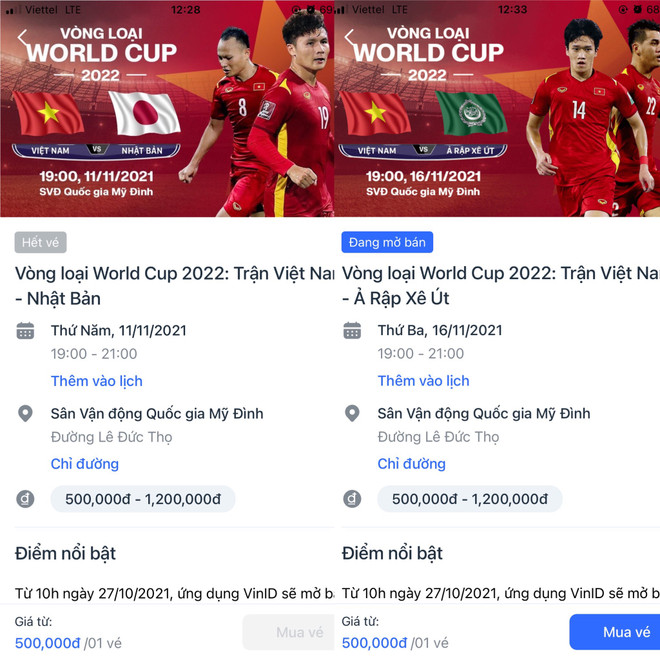
Task: Click the blue Mua vé button
Action: [615, 632]
